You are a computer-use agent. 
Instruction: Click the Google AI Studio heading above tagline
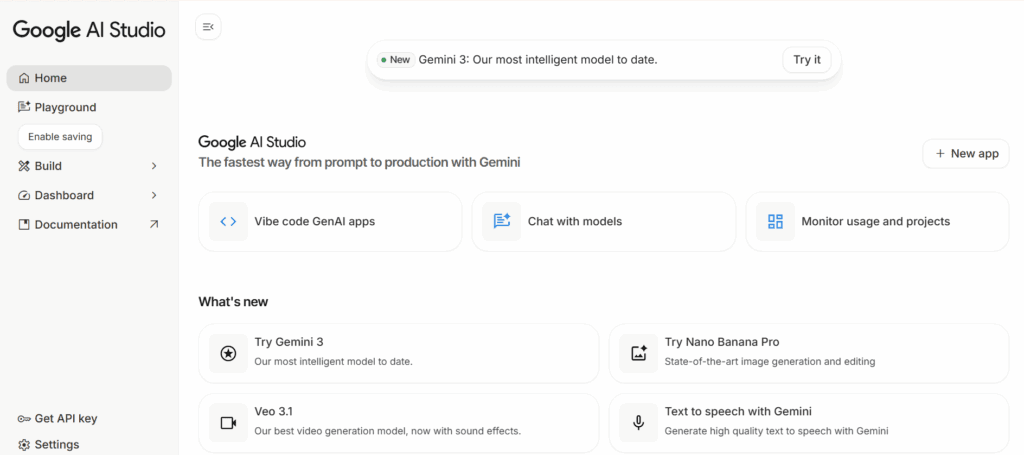pos(252,142)
